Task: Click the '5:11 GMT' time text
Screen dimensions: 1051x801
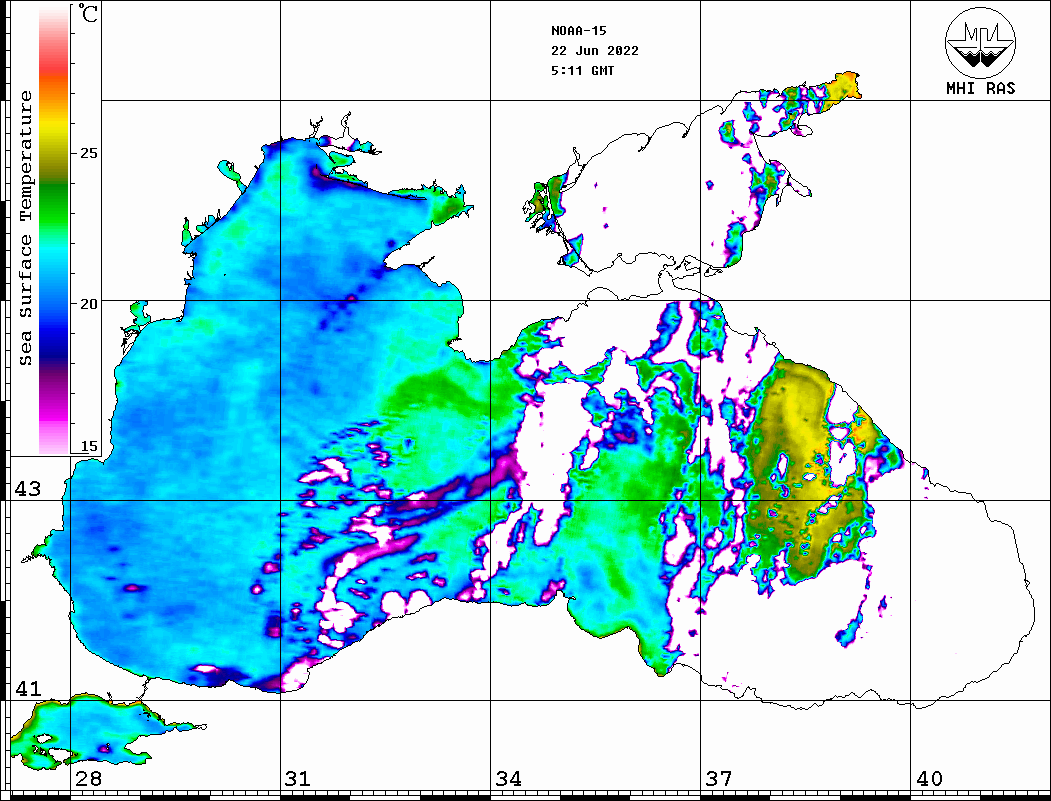Action: [x=582, y=71]
